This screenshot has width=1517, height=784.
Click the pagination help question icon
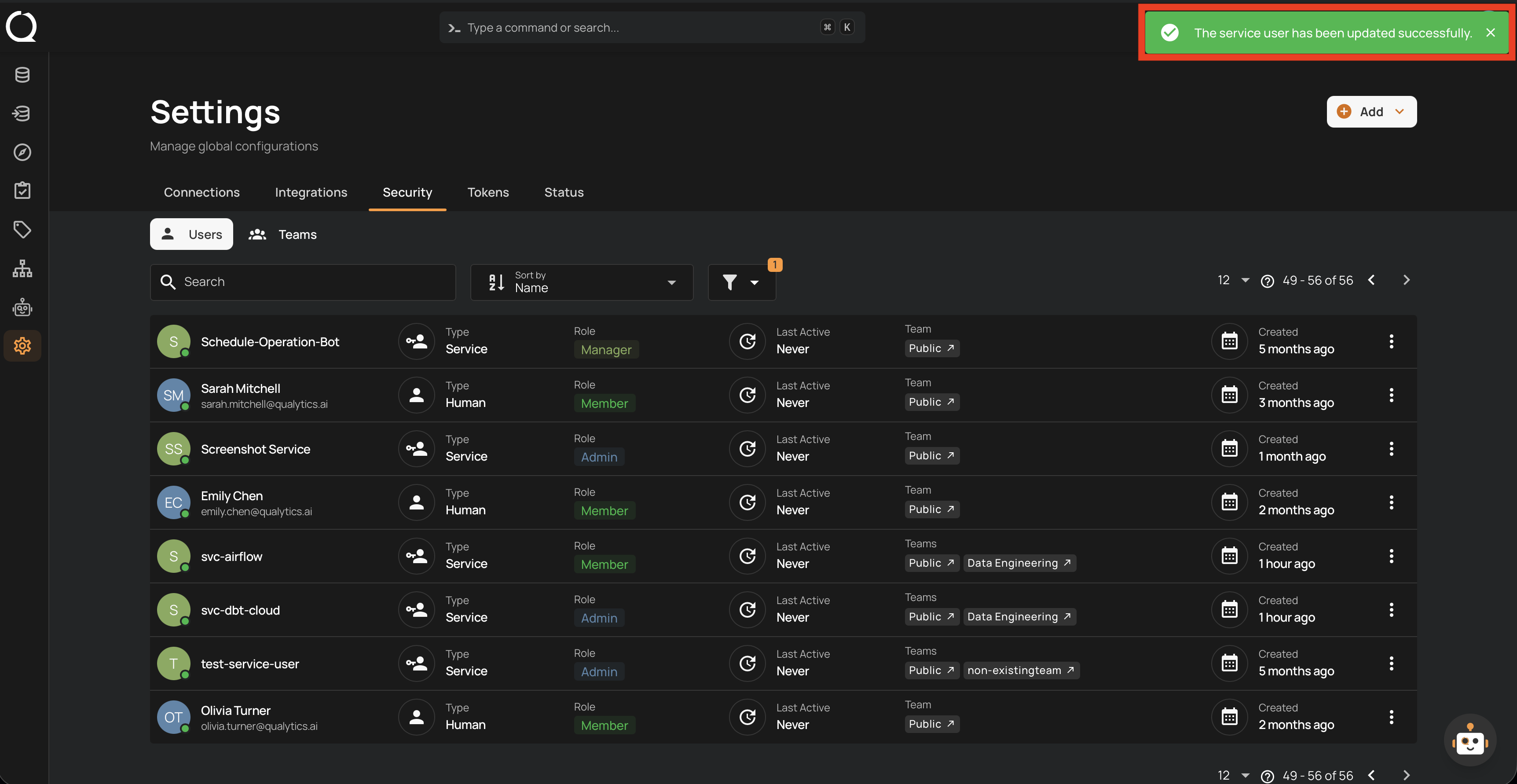pos(1267,281)
